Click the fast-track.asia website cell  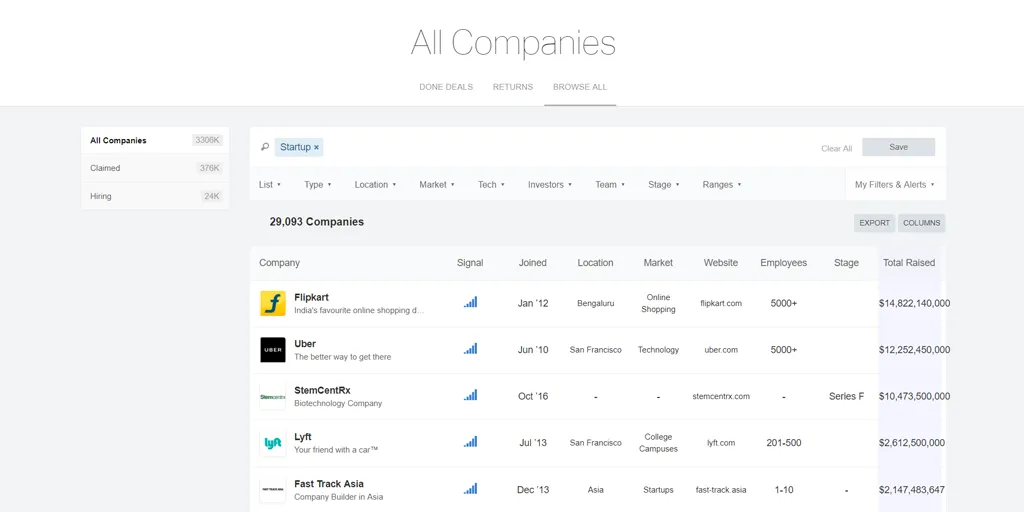(721, 489)
